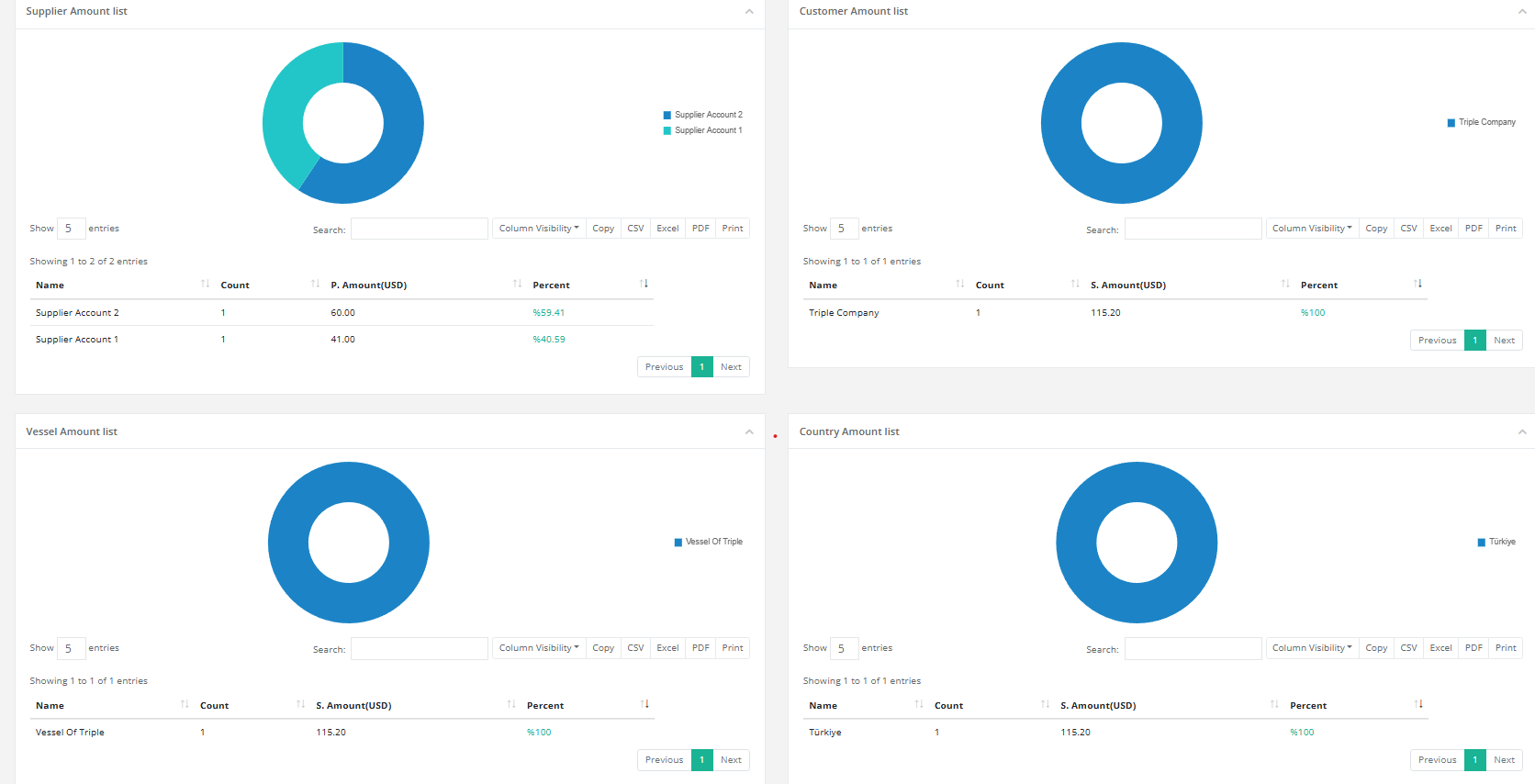Sort Supplier list by Percent column icon
Viewport: 1535px width, 784px height.
coord(644,284)
